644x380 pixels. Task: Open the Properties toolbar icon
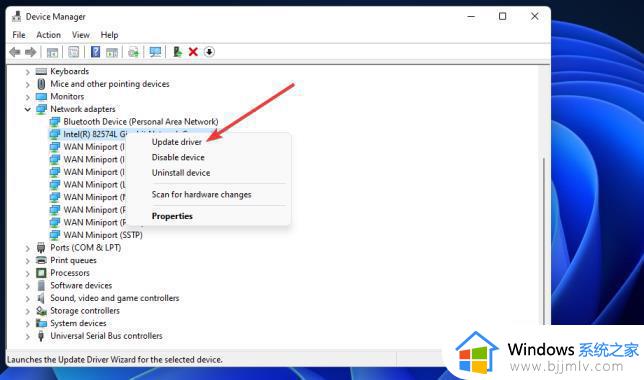[x=74, y=52]
